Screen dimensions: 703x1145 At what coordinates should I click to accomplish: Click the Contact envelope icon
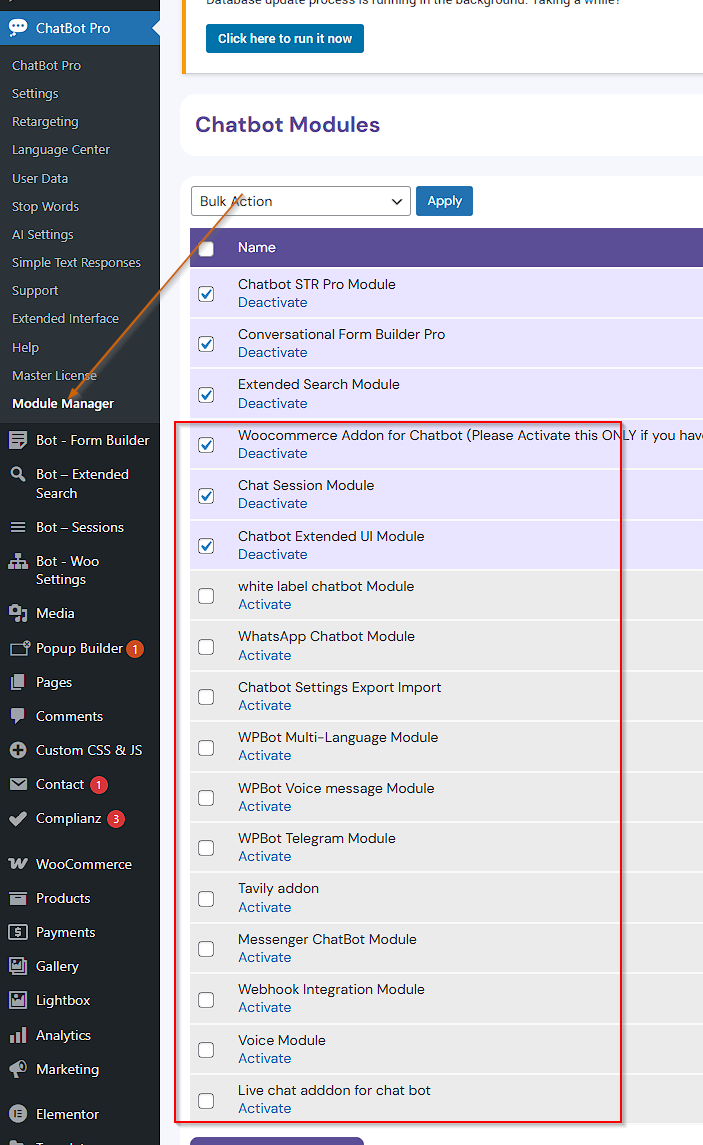click(x=18, y=784)
